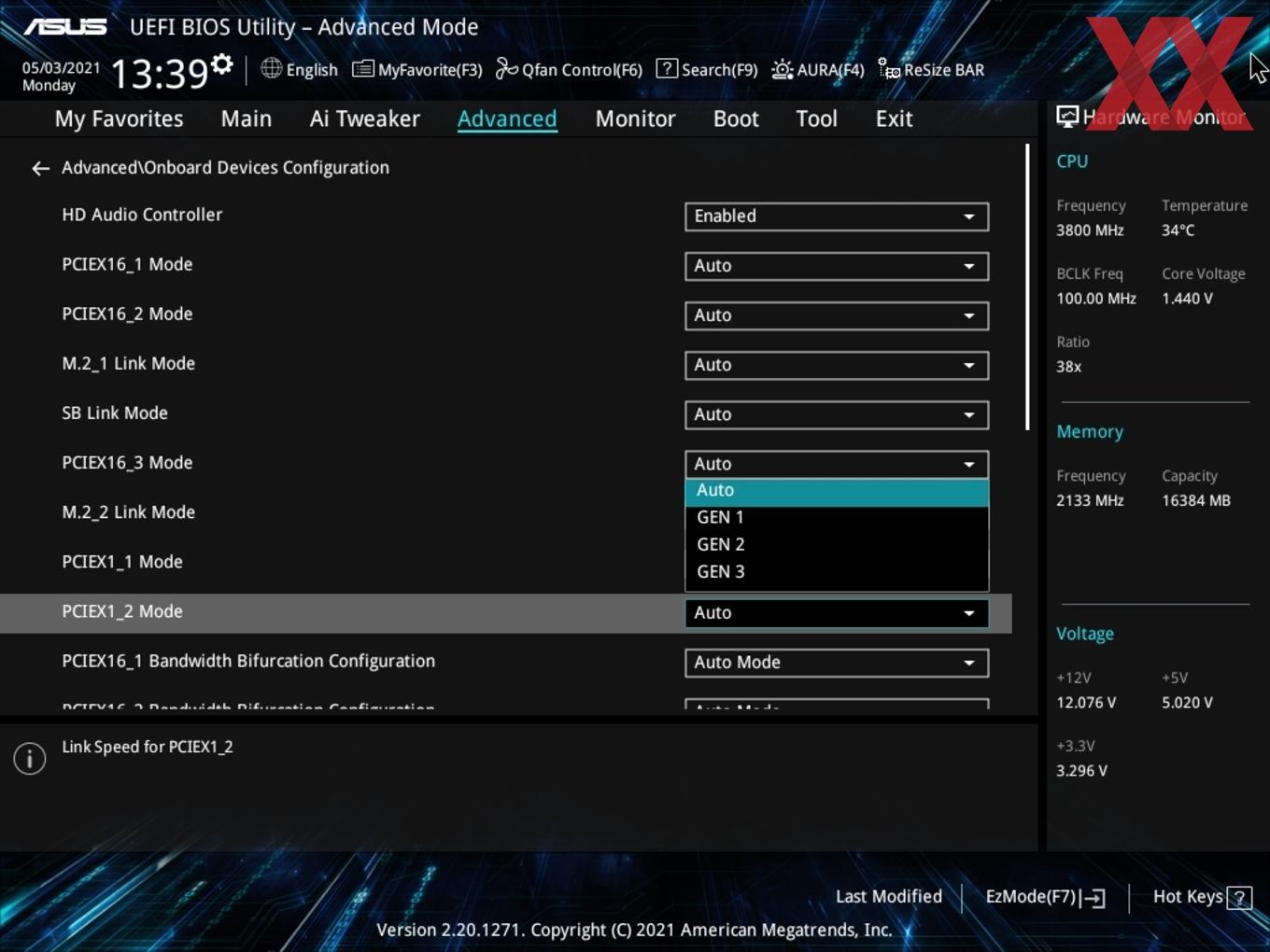Open AURA(F4) lighting settings

818,70
